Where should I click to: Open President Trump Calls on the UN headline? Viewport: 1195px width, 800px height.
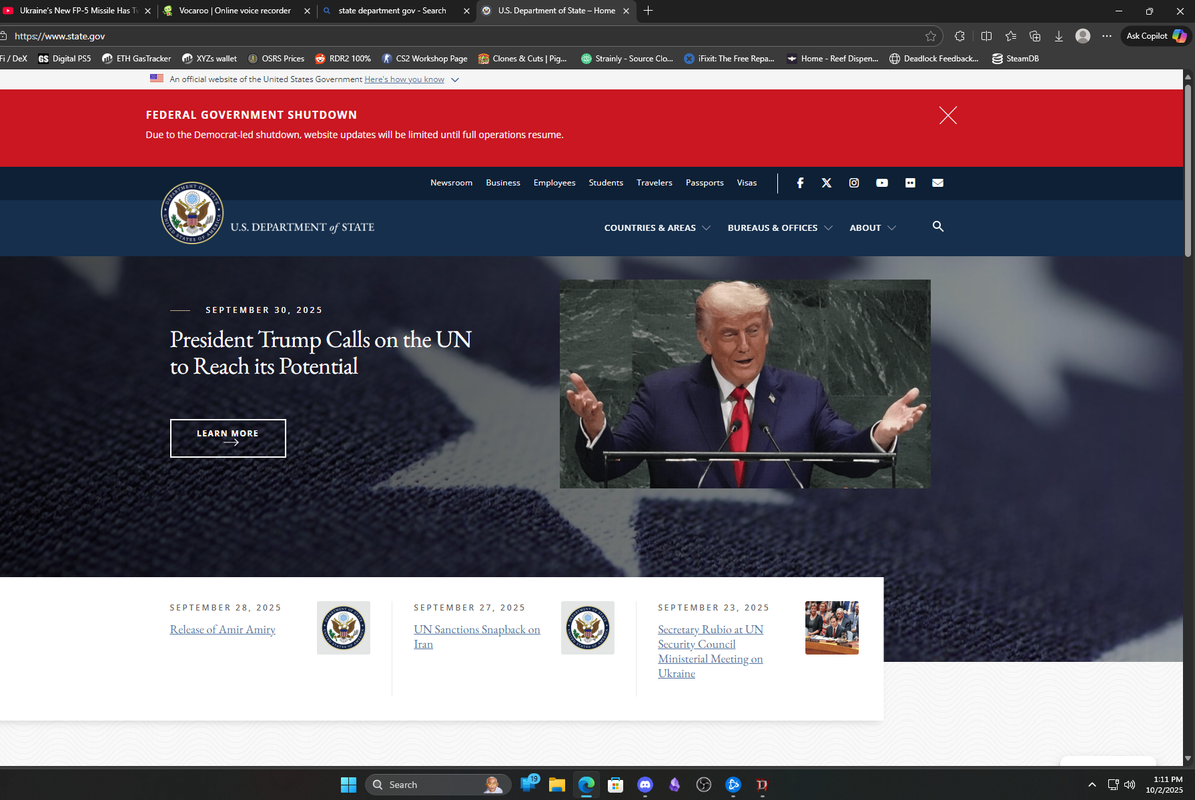click(321, 352)
